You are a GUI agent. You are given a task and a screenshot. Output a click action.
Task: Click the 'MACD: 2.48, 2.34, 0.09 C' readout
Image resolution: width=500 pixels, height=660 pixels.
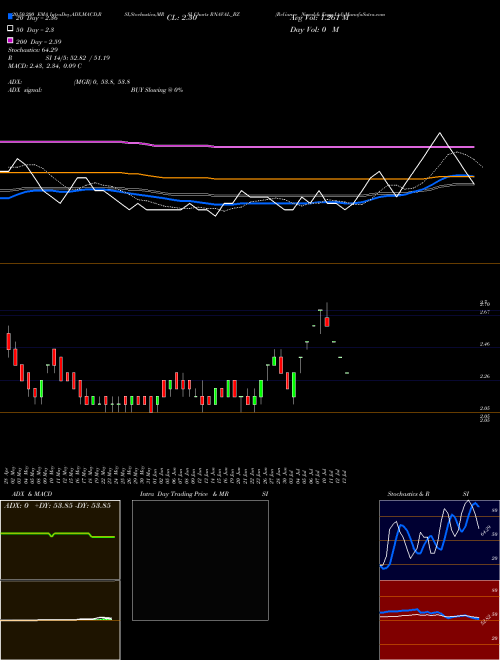45,66
